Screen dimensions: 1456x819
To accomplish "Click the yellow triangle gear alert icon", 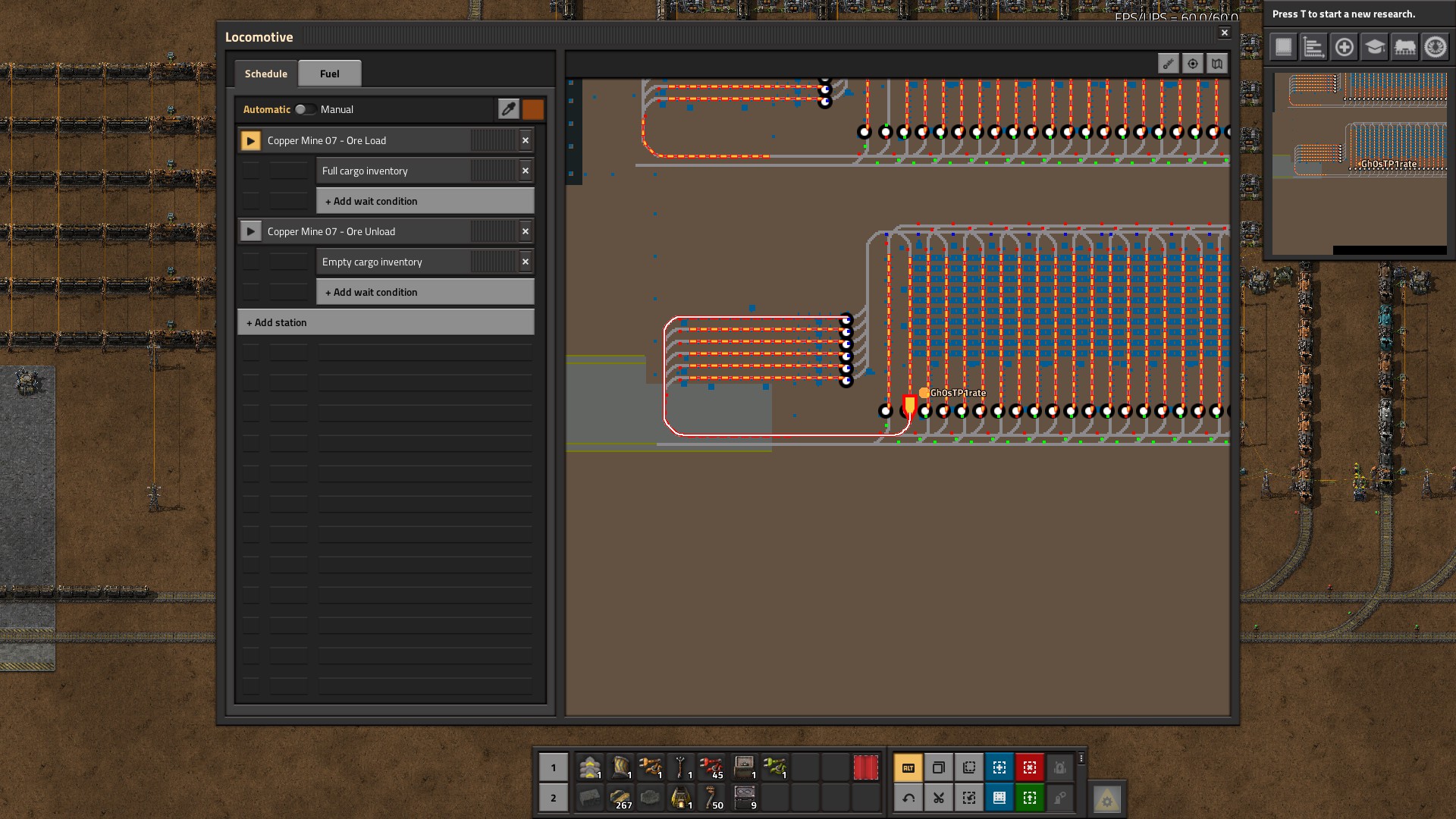I will pyautogui.click(x=1107, y=799).
